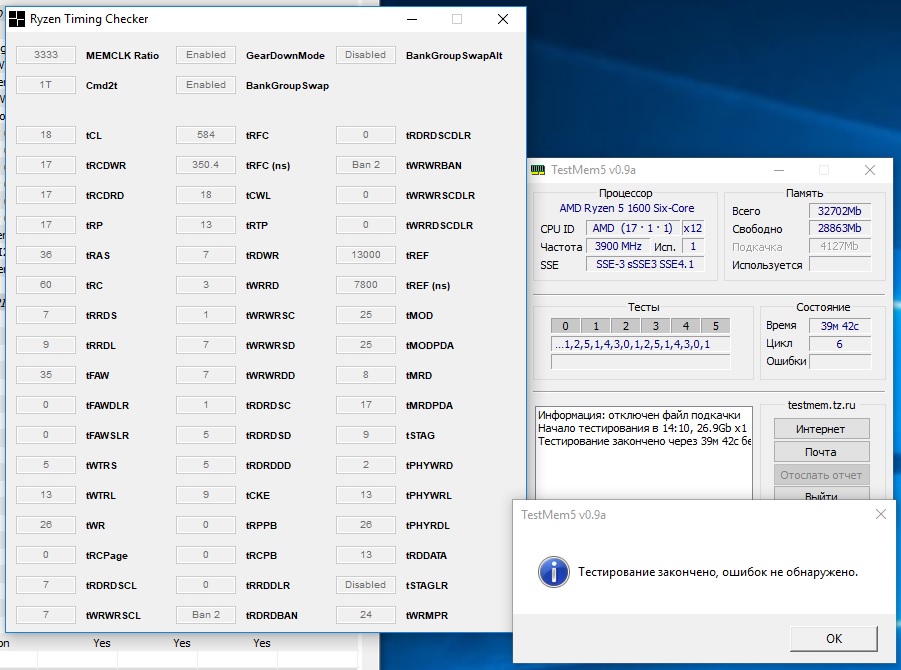Click the Отослать отчет button
The height and width of the screenshot is (670, 901).
(821, 475)
